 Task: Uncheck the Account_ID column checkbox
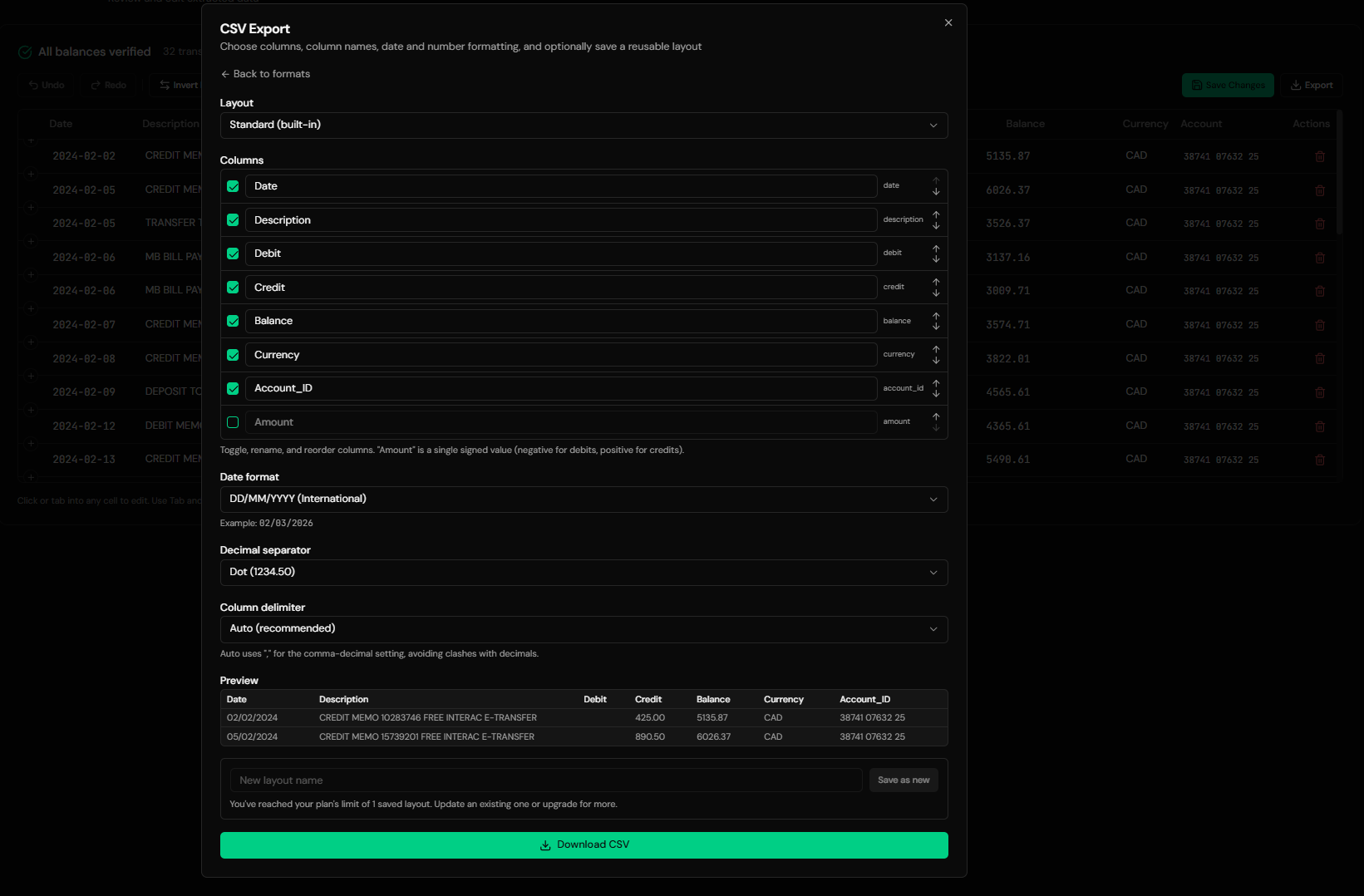233,388
